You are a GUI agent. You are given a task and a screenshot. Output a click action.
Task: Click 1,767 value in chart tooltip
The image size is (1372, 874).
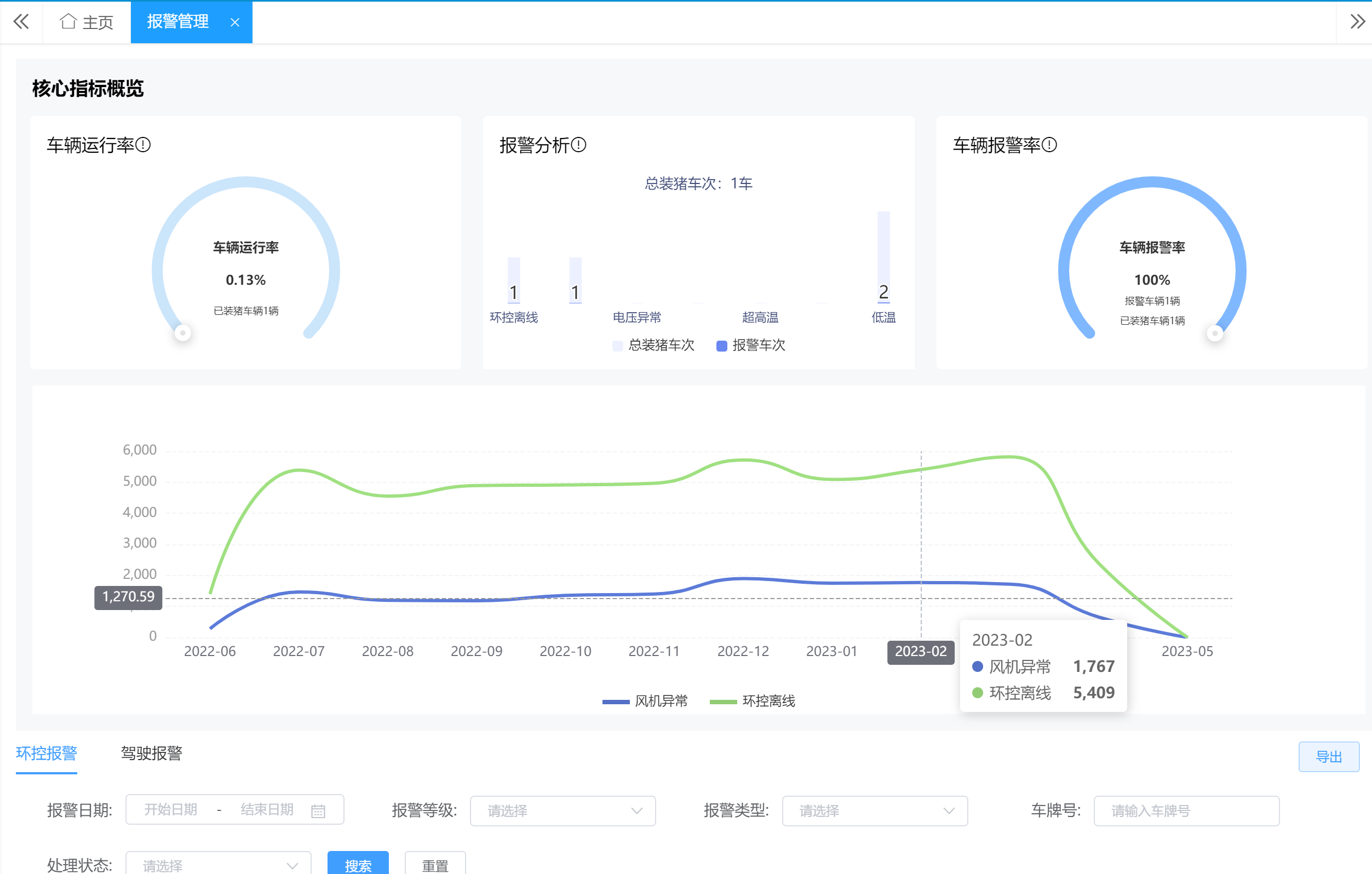coord(1094,666)
